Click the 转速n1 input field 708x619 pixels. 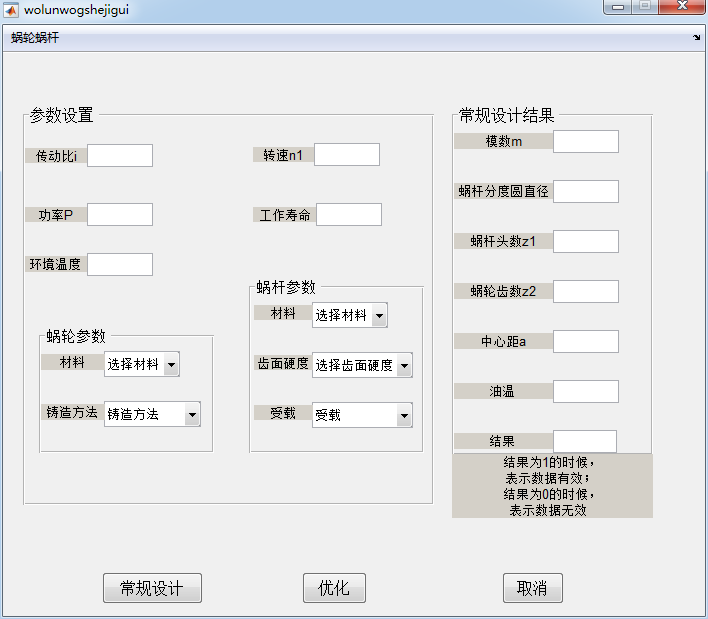pyautogui.click(x=347, y=155)
